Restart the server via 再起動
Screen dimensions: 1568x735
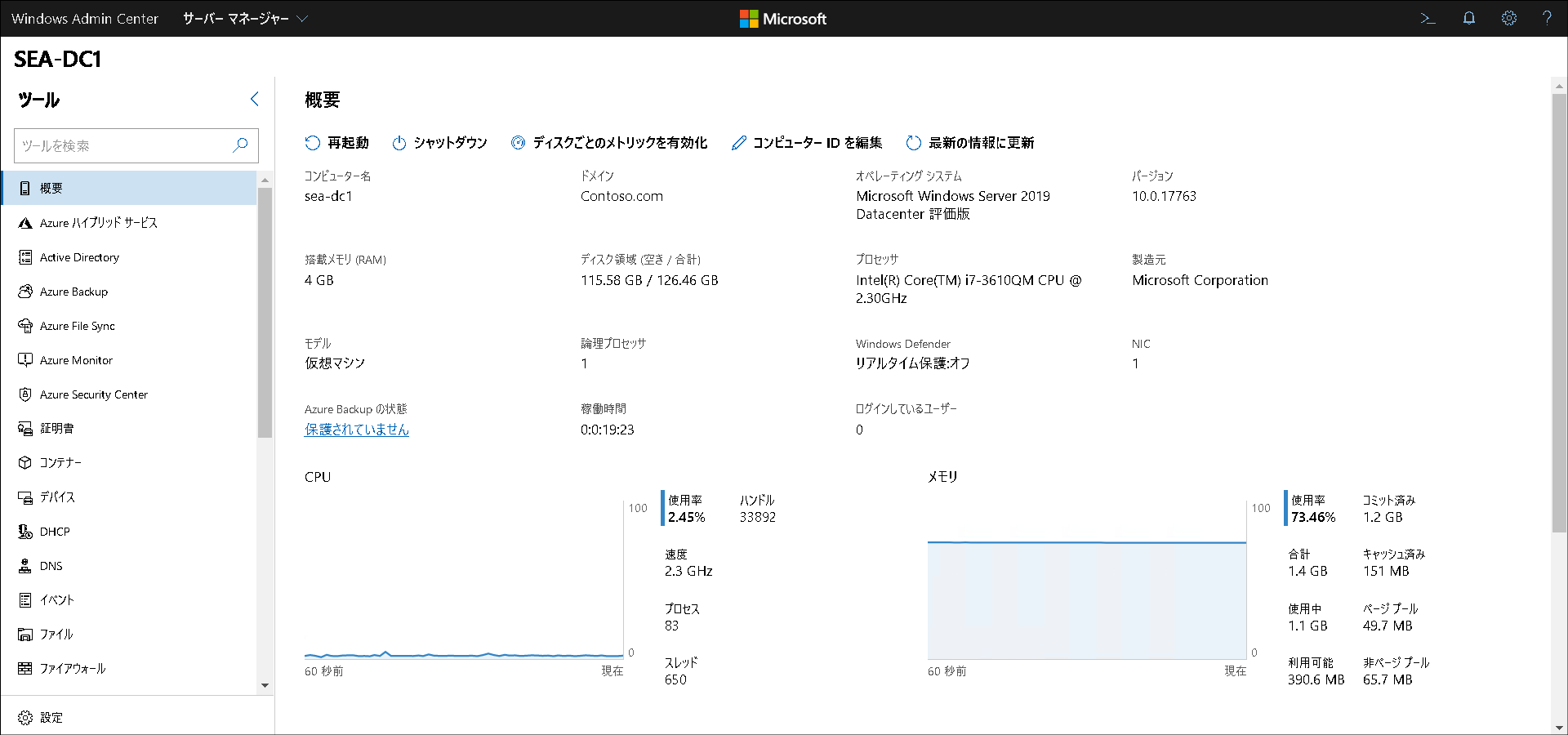coord(336,142)
